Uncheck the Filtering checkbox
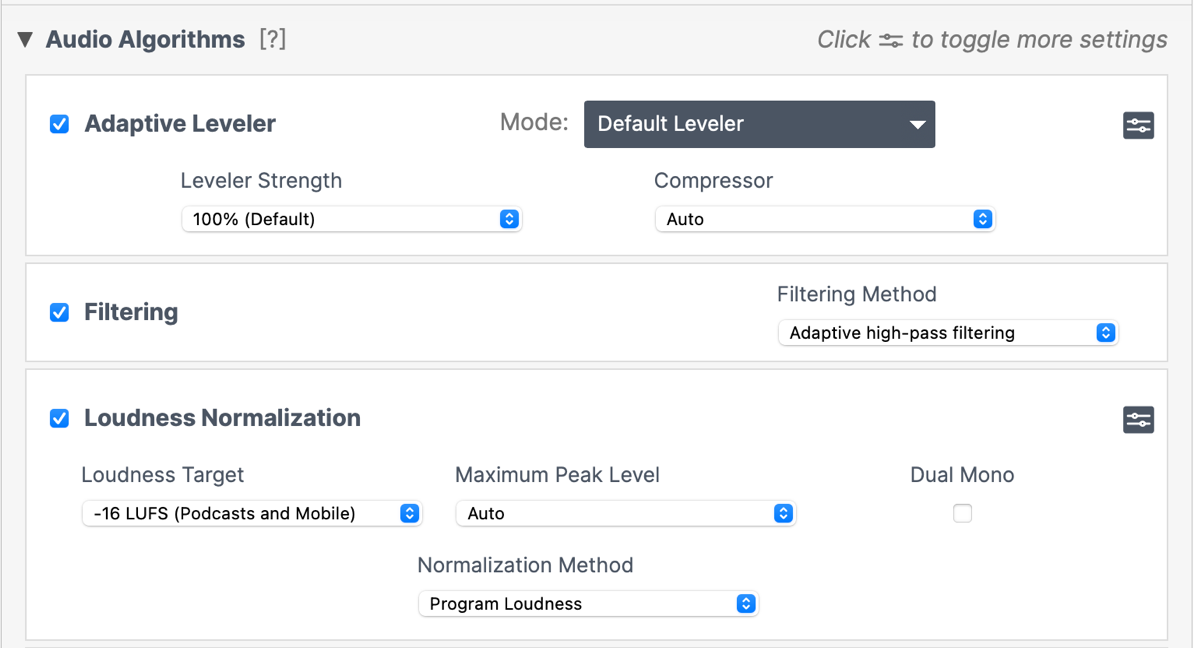Image resolution: width=1198 pixels, height=648 pixels. coord(60,312)
